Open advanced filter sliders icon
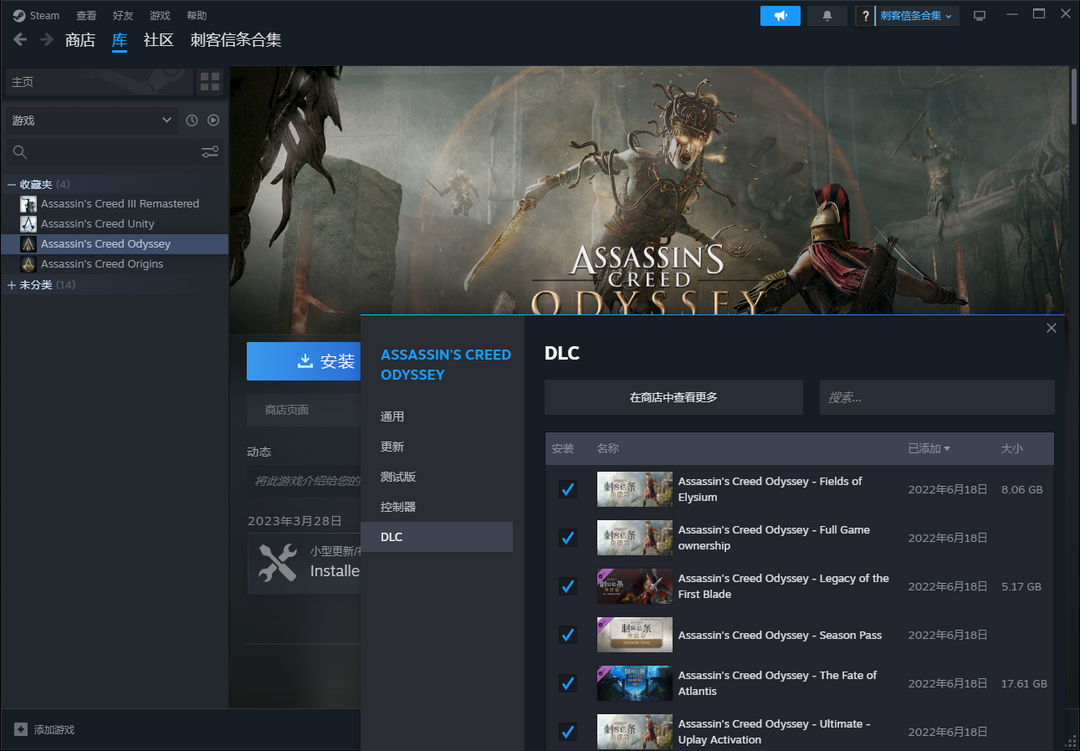The image size is (1080, 751). [210, 152]
